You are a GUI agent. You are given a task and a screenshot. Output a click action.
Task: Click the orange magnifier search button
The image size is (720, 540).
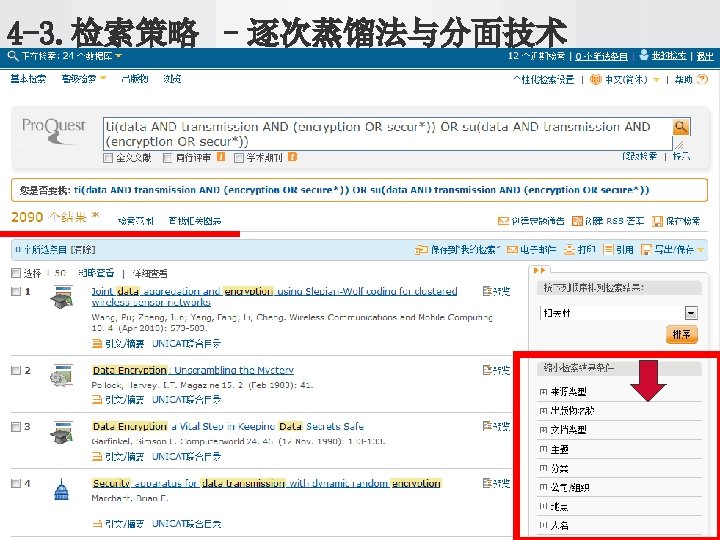point(681,127)
